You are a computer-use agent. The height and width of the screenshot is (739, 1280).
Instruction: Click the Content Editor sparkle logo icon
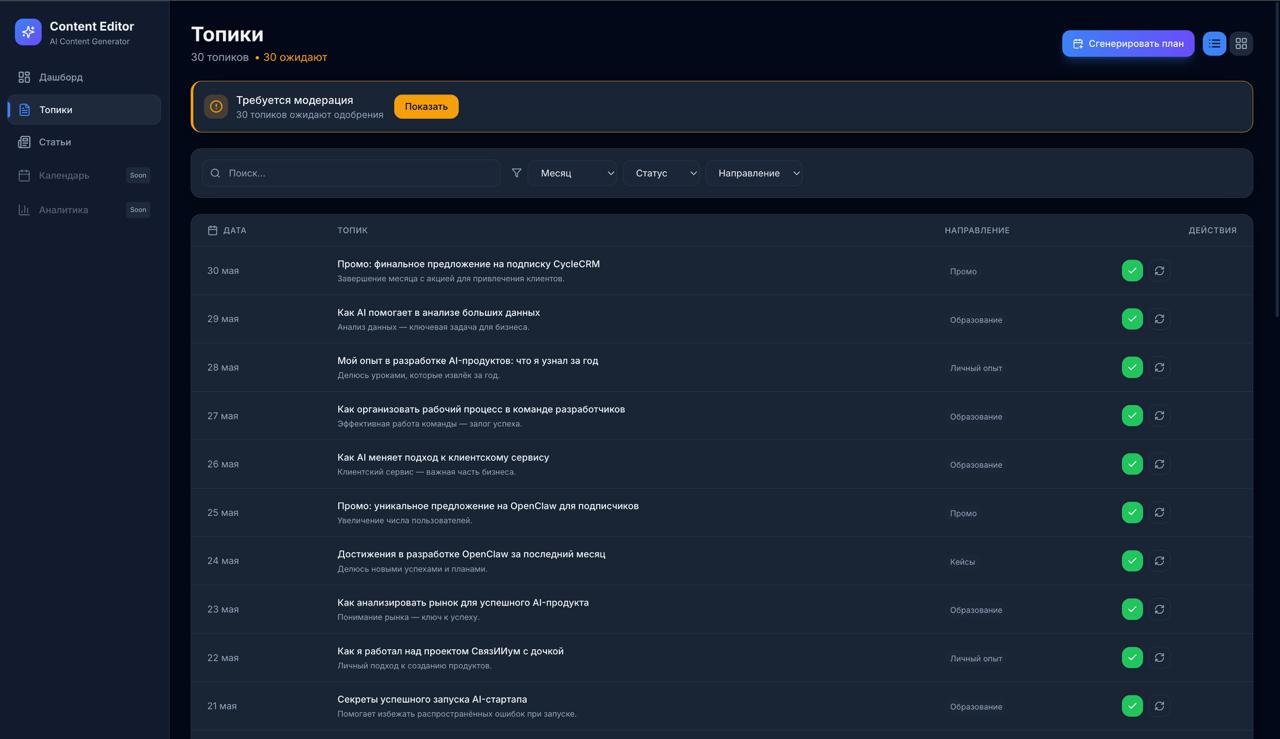pos(28,32)
